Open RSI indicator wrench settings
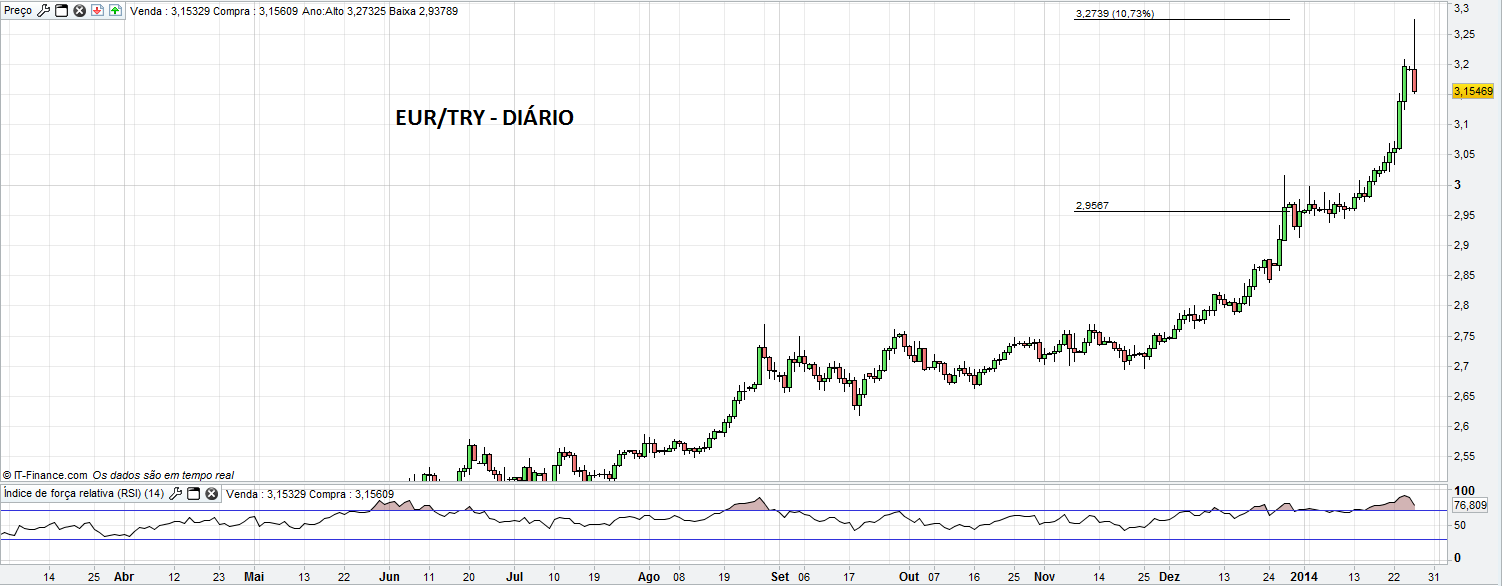This screenshot has width=1502, height=586. (x=176, y=493)
